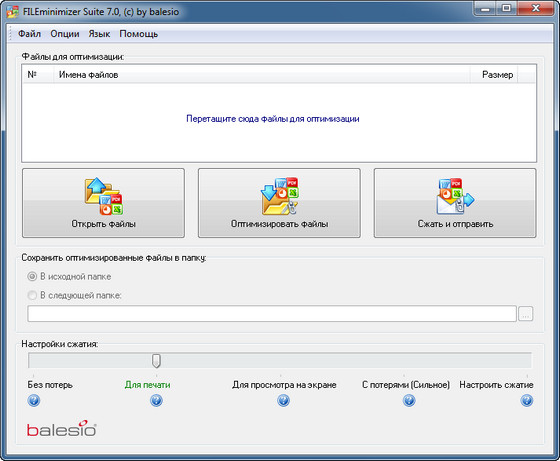Open the Файл menu
Image resolution: width=560 pixels, height=461 pixels.
[29, 34]
